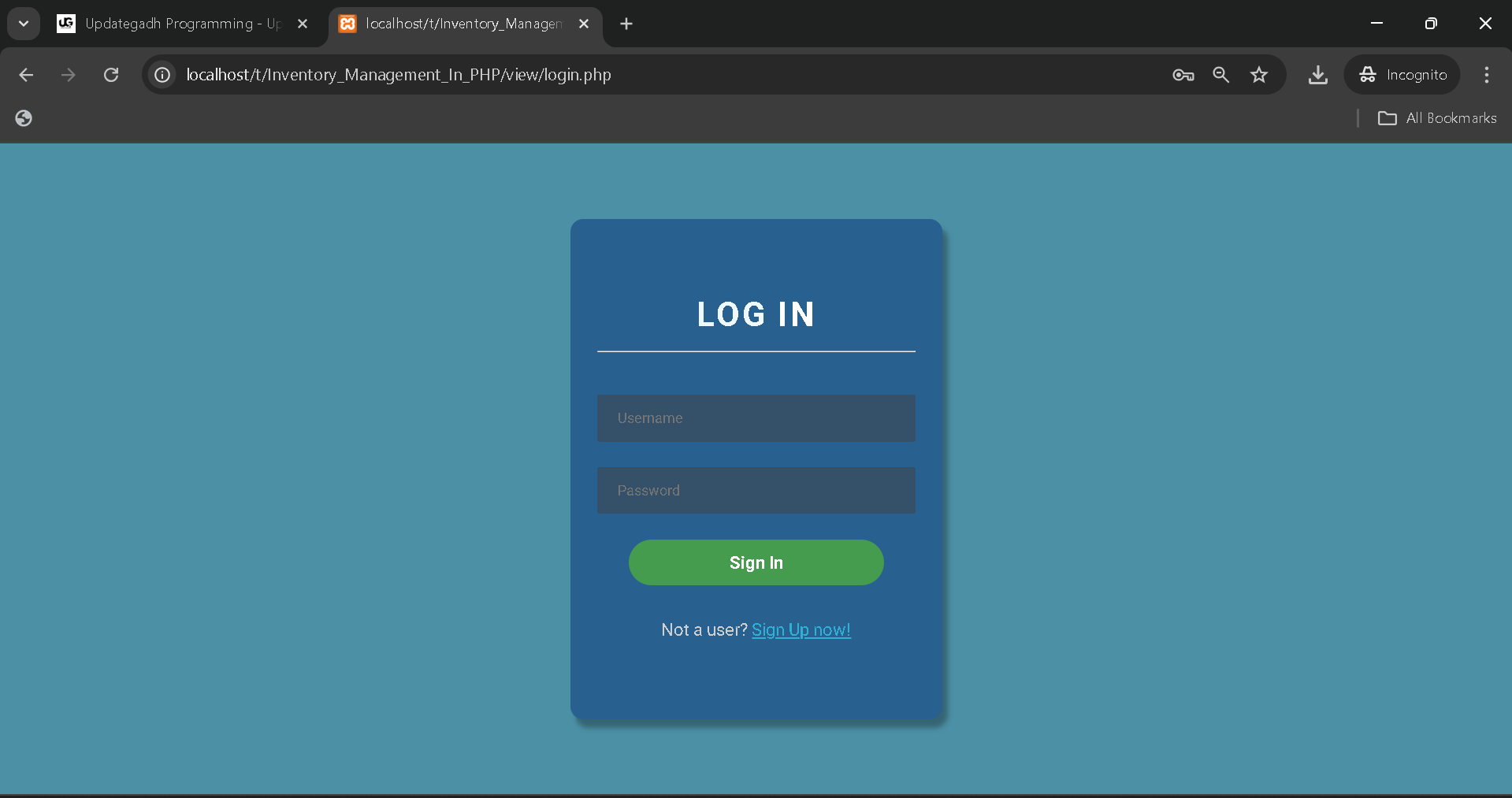Open the downloads icon
This screenshot has width=1512, height=798.
(1317, 75)
